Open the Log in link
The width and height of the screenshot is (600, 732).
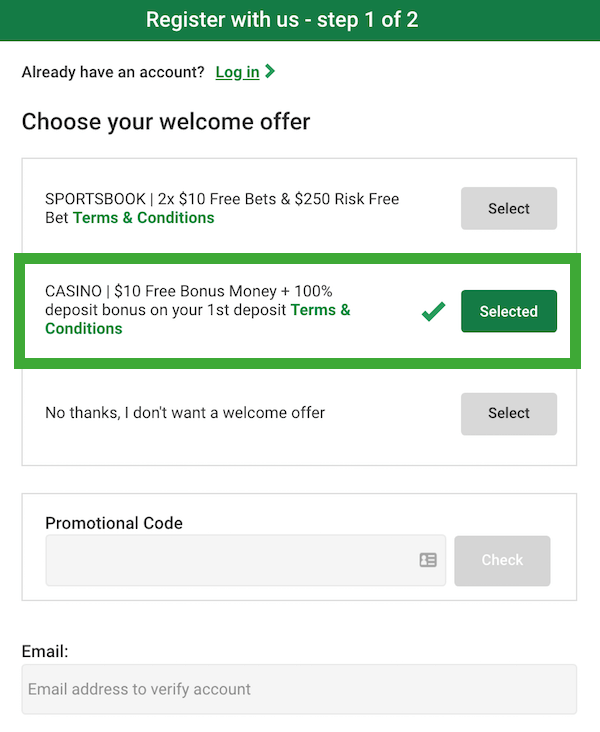tap(237, 72)
